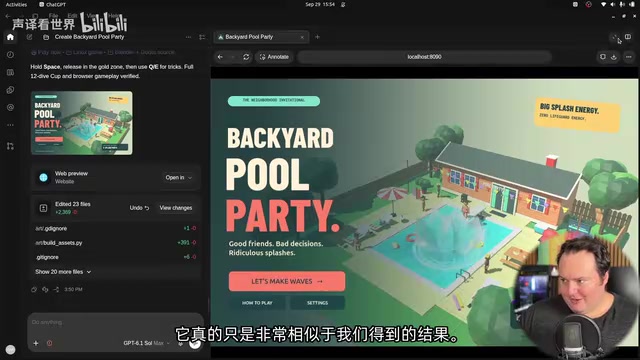Open the preview more options ellipsis
This screenshot has width=640, height=360.
point(629,57)
